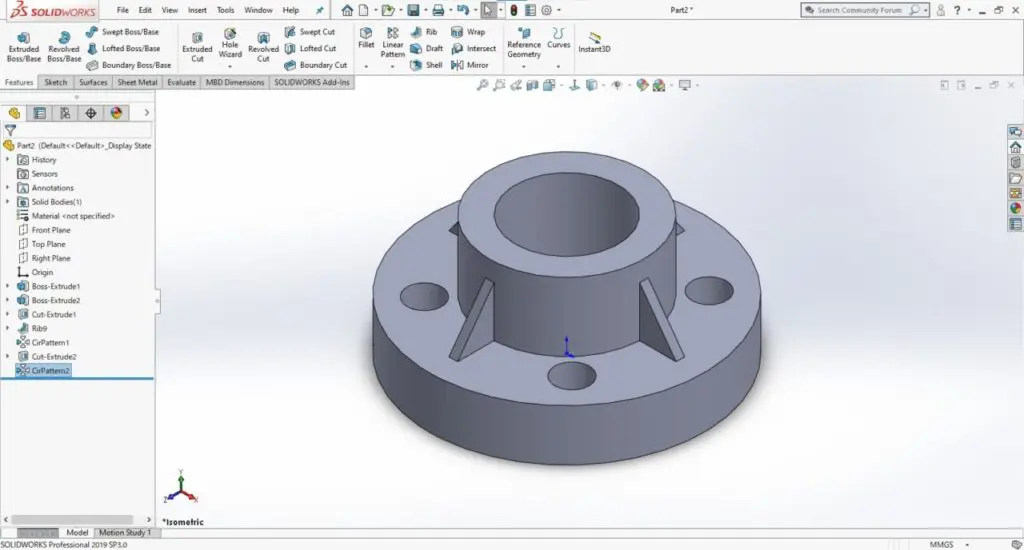Choose the Shell tool
This screenshot has width=1024, height=550.
tap(426, 65)
